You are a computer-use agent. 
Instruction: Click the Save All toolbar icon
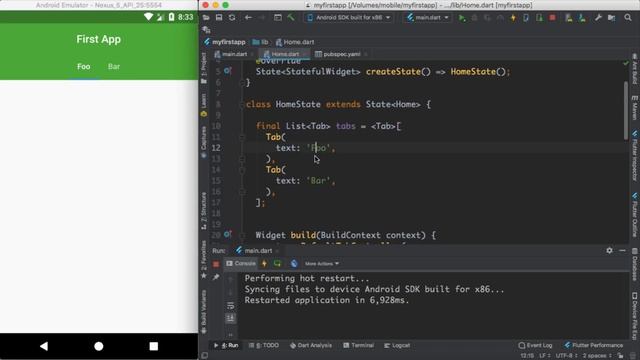click(x=219, y=18)
